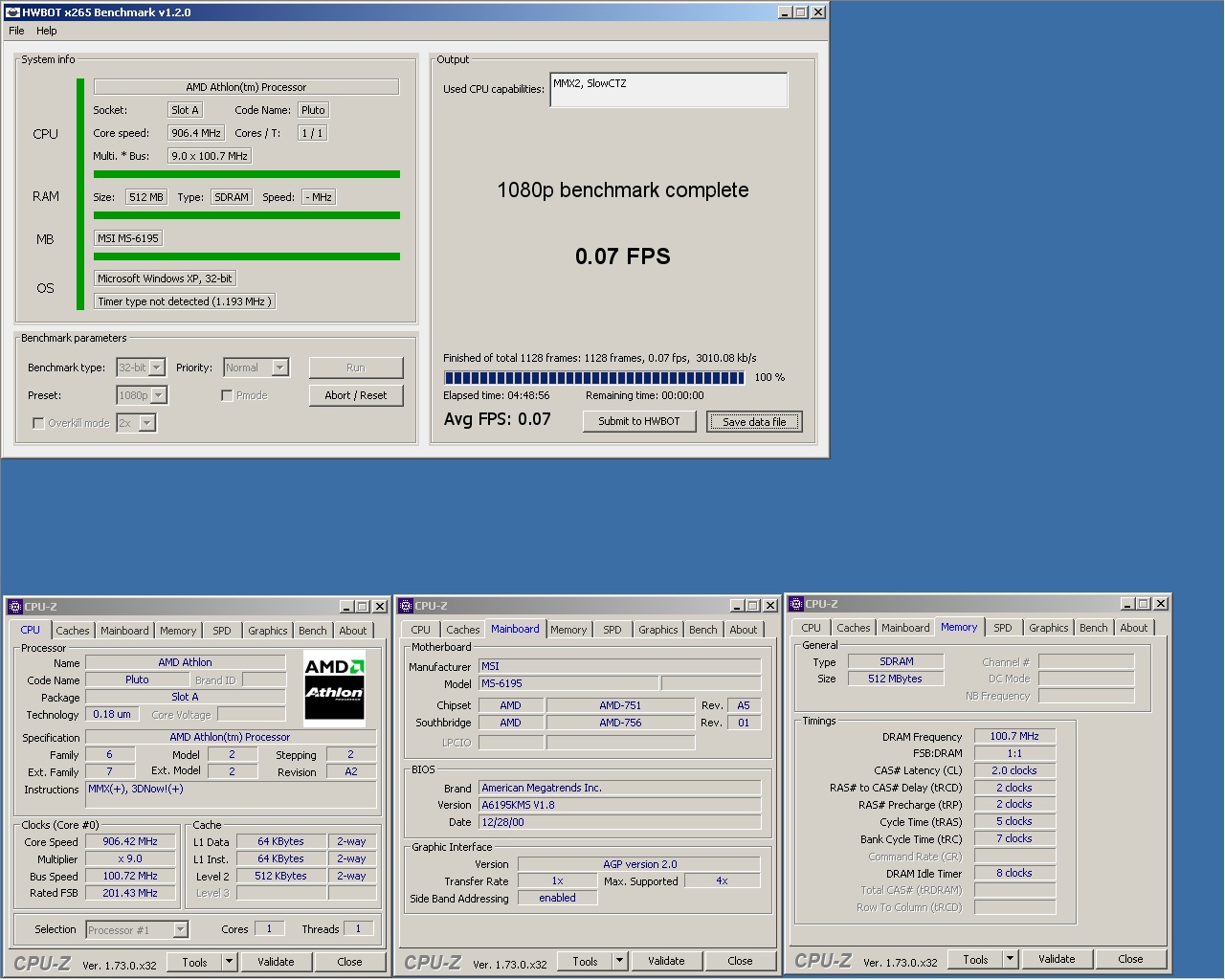Switch to SPD tab in CPU-Z Mainboard window
Viewport: 1225px width, 980px height.
tap(612, 630)
